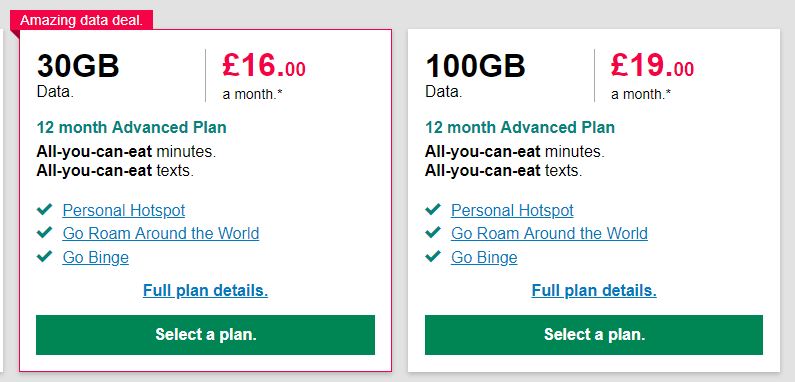The image size is (795, 382).
Task: Open Go Roam Around the World in 30GB plan
Action: coord(161,233)
